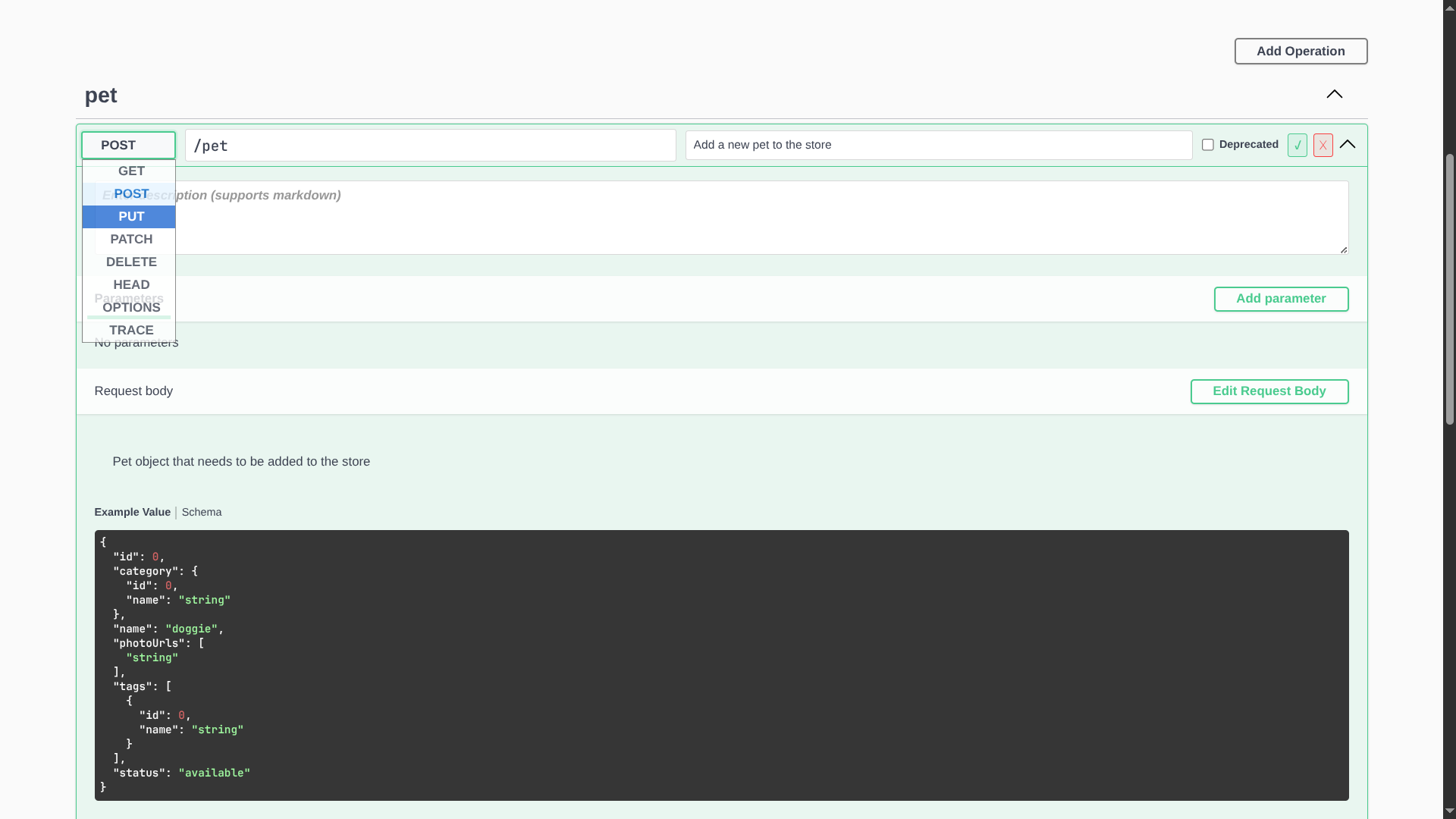Click the "photoUrls" key in example JSON
Image resolution: width=1456 pixels, height=819 pixels.
tap(149, 643)
